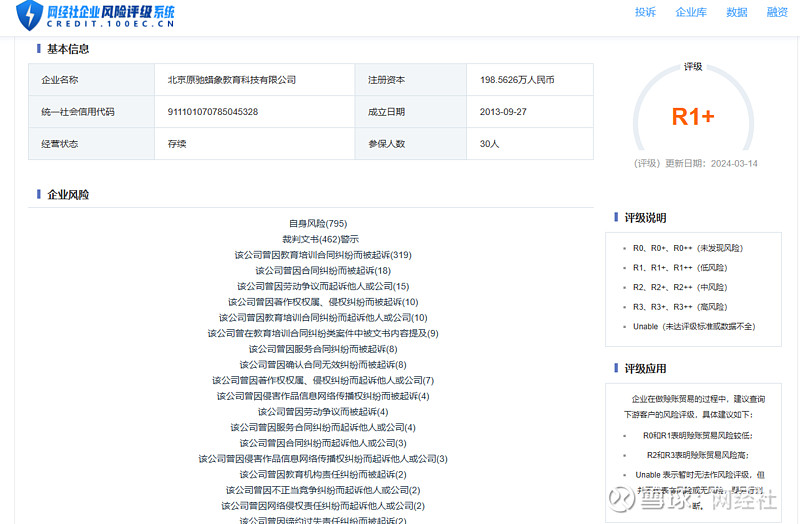Screen dimensions: 800x524
Task: Select credit code 911101070785045328
Action: click(213, 112)
